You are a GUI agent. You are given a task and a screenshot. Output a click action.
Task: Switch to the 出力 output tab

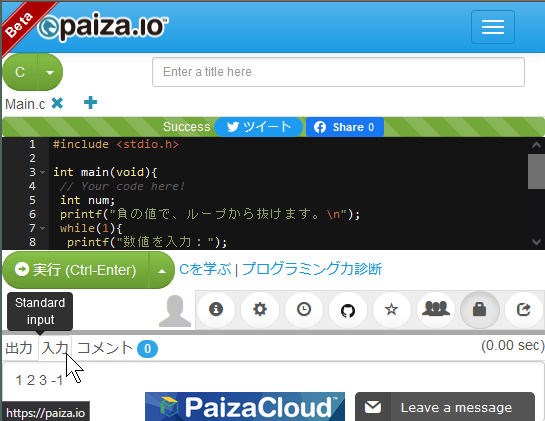coord(19,348)
